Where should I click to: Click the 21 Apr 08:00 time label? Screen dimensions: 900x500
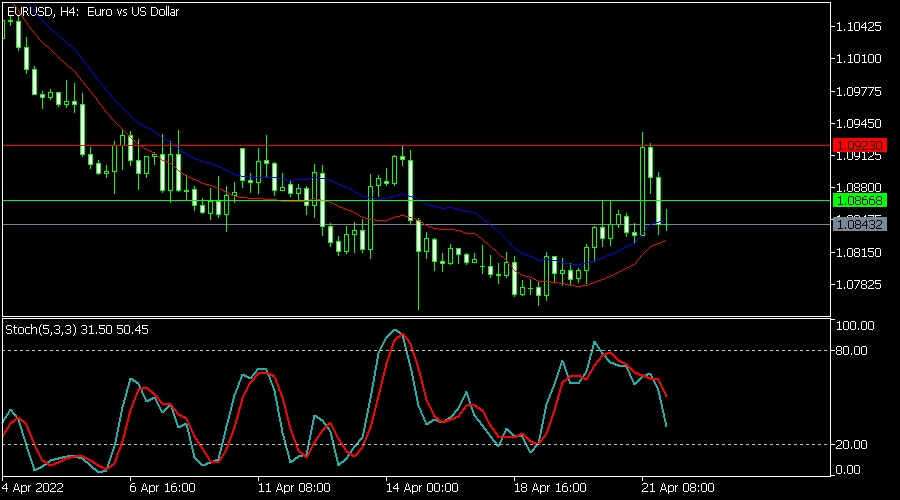[x=678, y=488]
